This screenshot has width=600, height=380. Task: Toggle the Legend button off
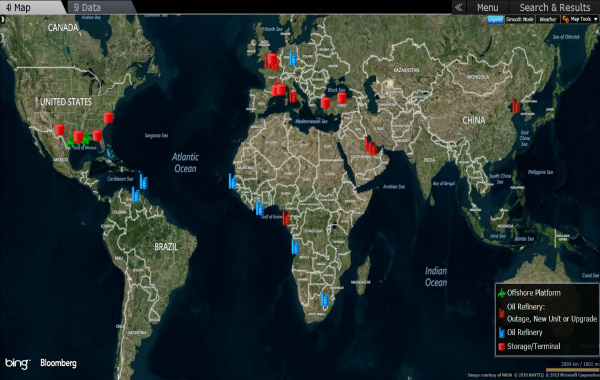(495, 19)
